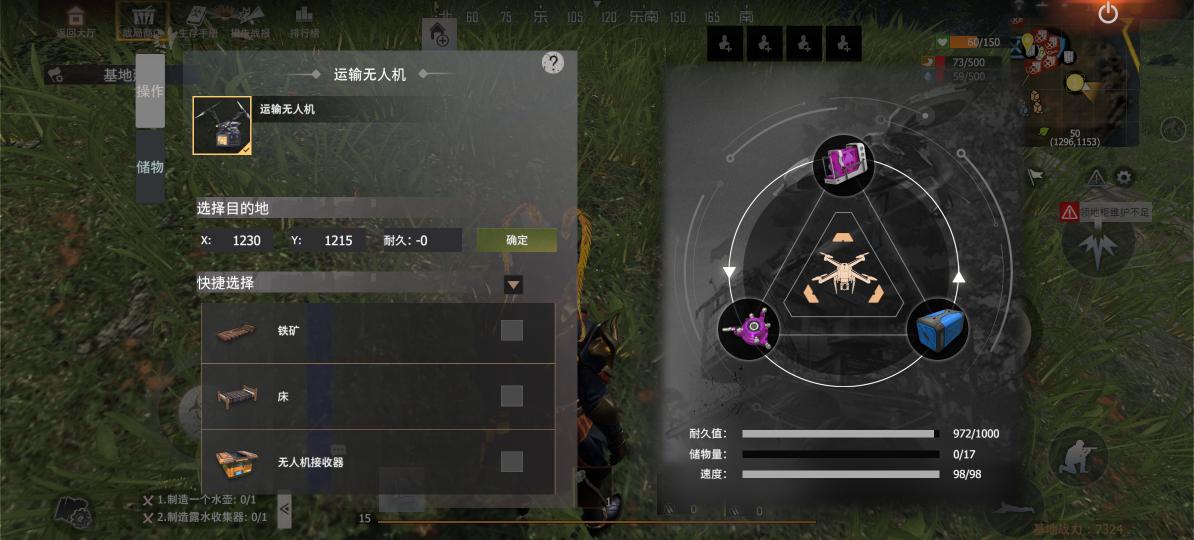Check the 铁矿 quick select box
This screenshot has width=1194, height=540.
512,331
